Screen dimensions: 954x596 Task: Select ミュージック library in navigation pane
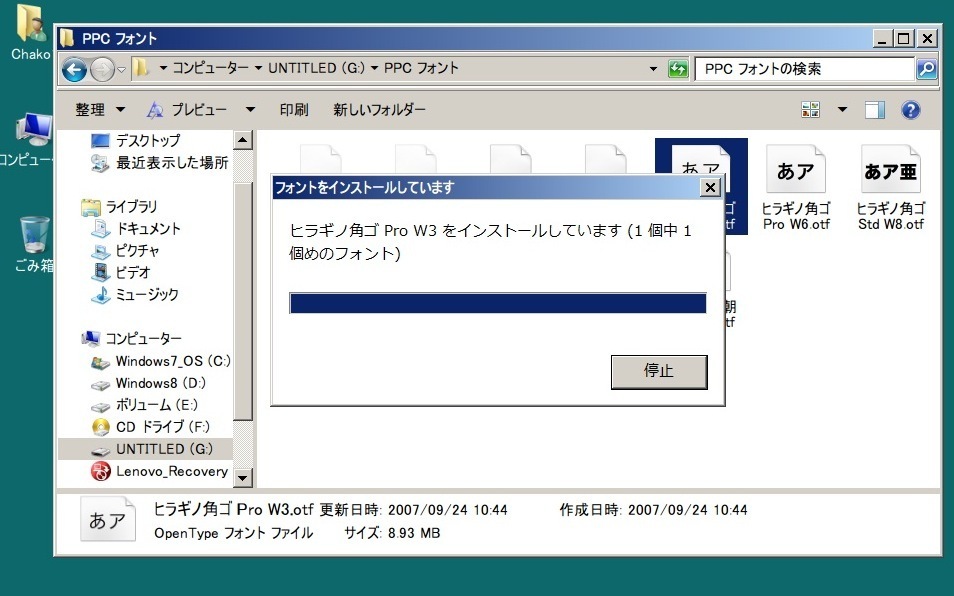point(147,295)
